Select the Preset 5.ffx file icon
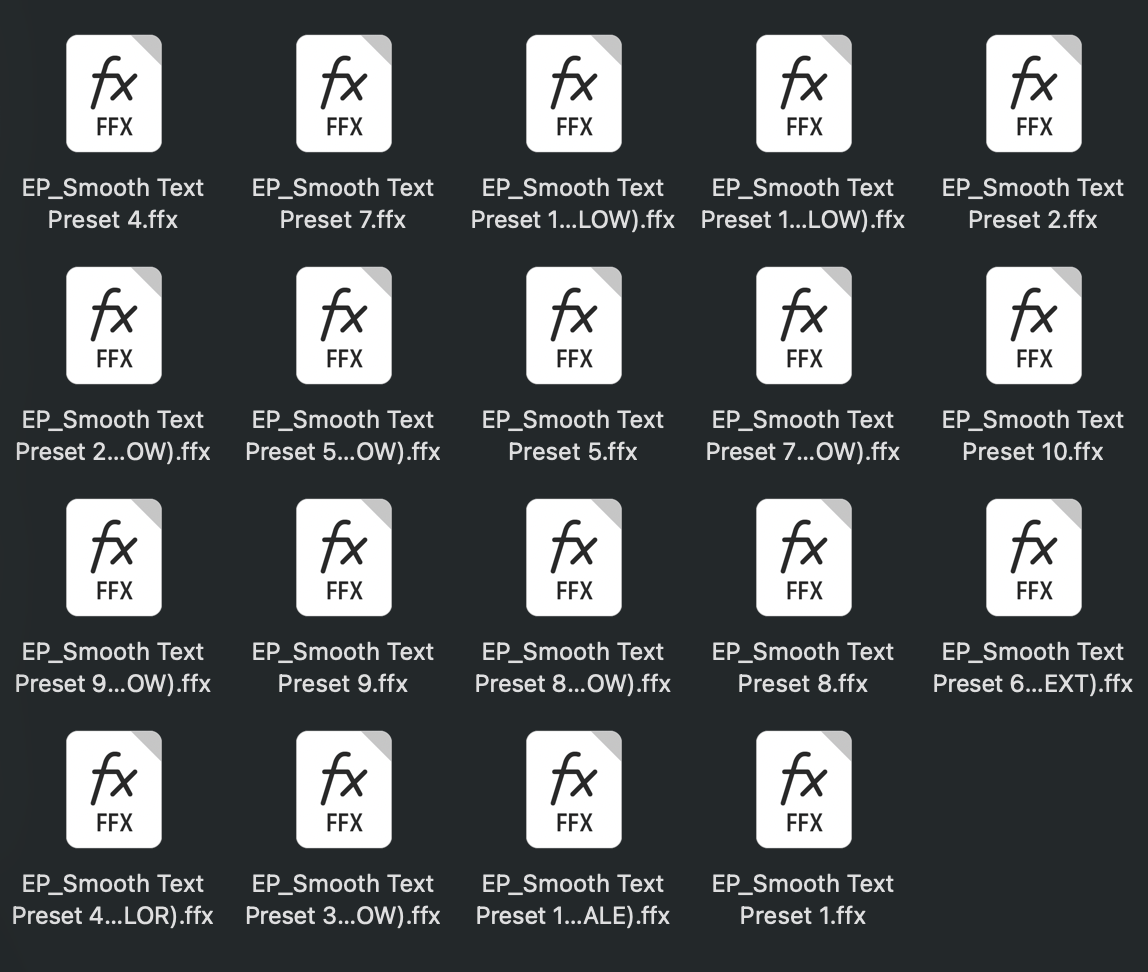The image size is (1148, 972). click(x=574, y=326)
